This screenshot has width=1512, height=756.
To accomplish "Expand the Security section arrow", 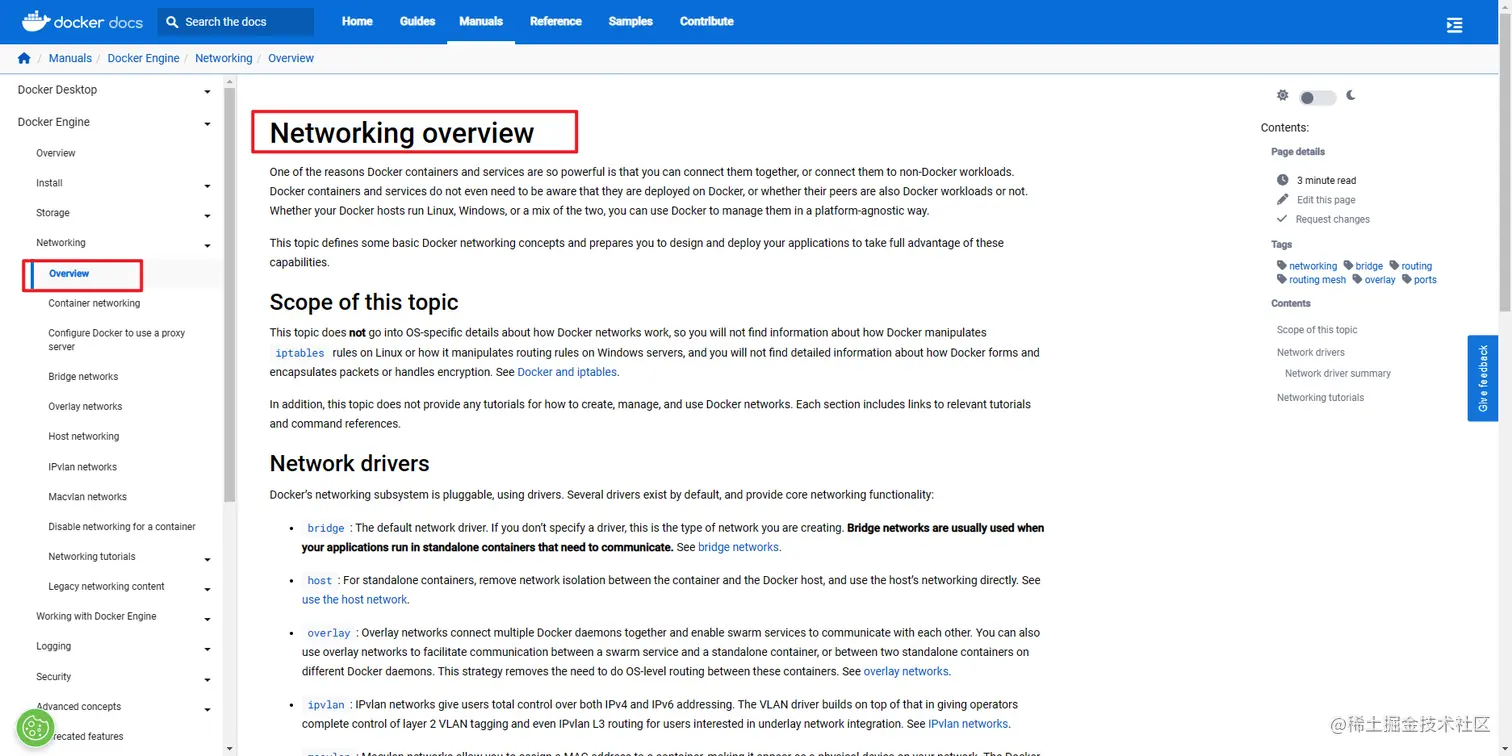I will point(207,679).
